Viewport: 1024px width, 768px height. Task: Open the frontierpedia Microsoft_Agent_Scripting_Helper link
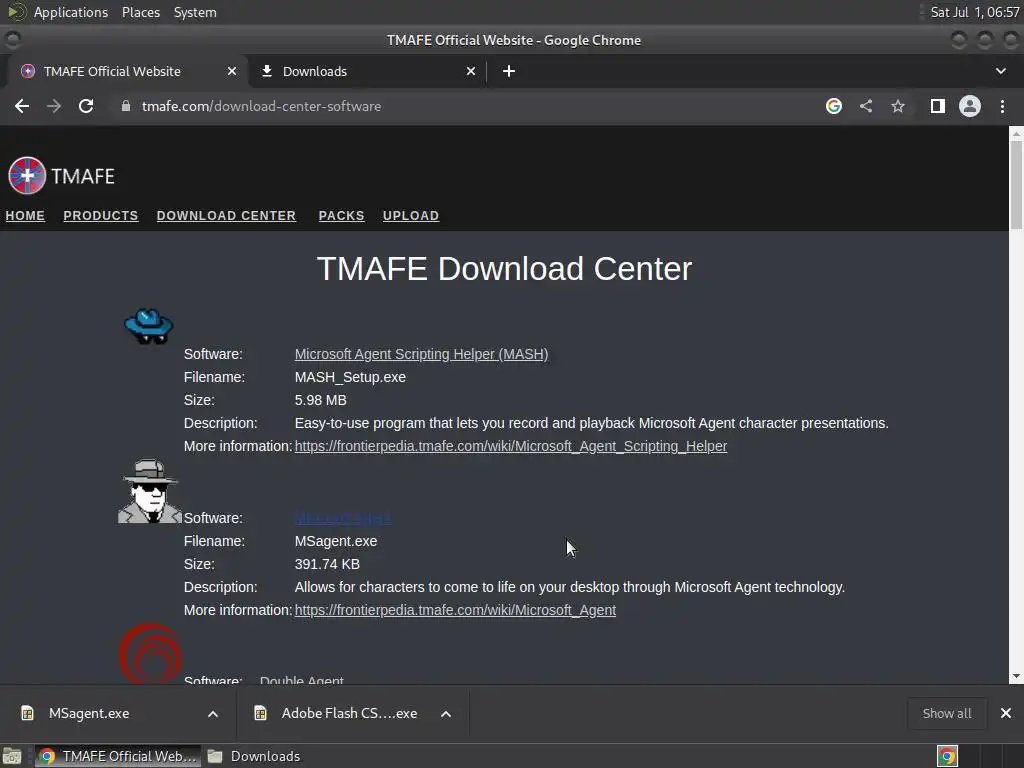(x=511, y=446)
